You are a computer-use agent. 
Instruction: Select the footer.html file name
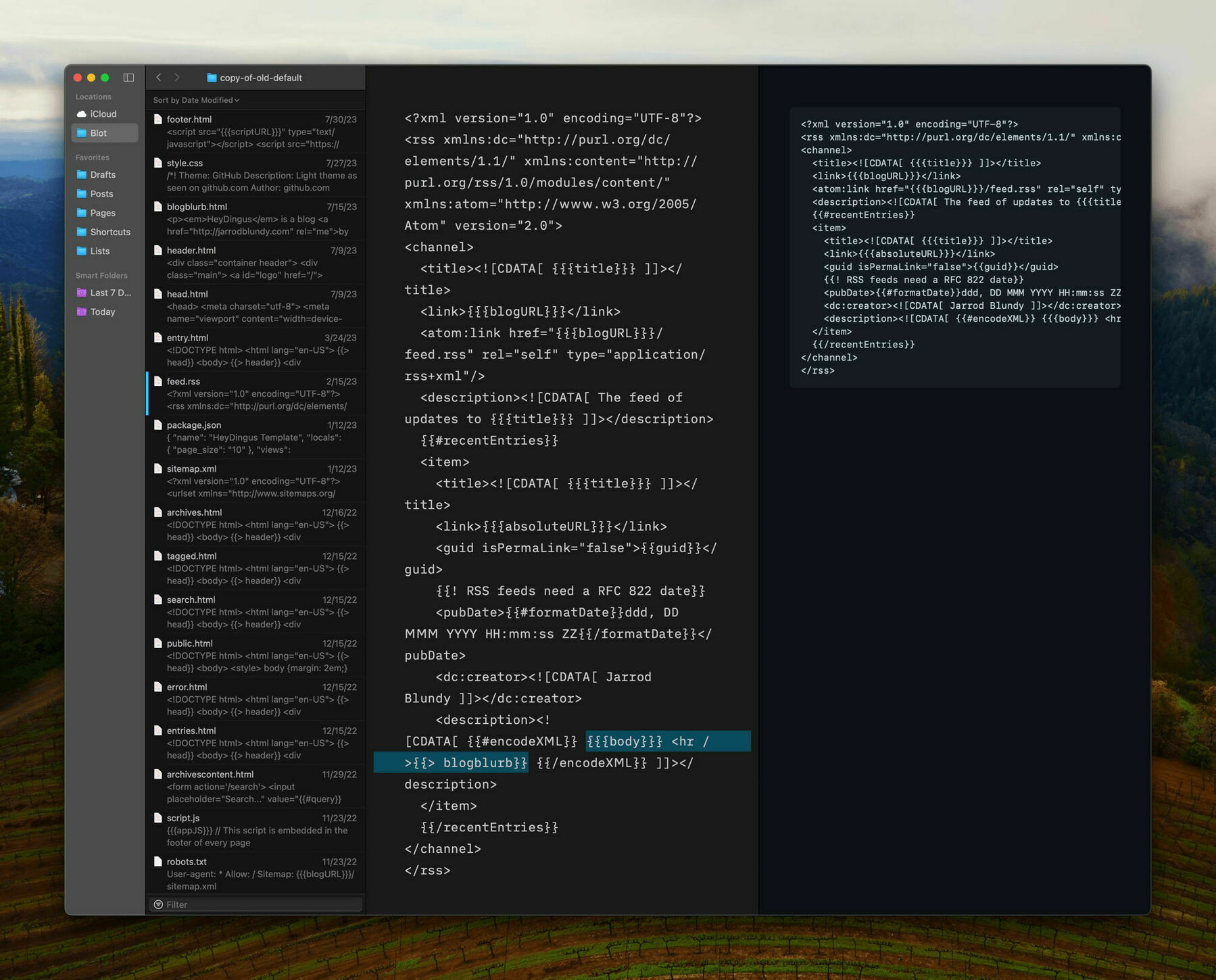coord(189,120)
